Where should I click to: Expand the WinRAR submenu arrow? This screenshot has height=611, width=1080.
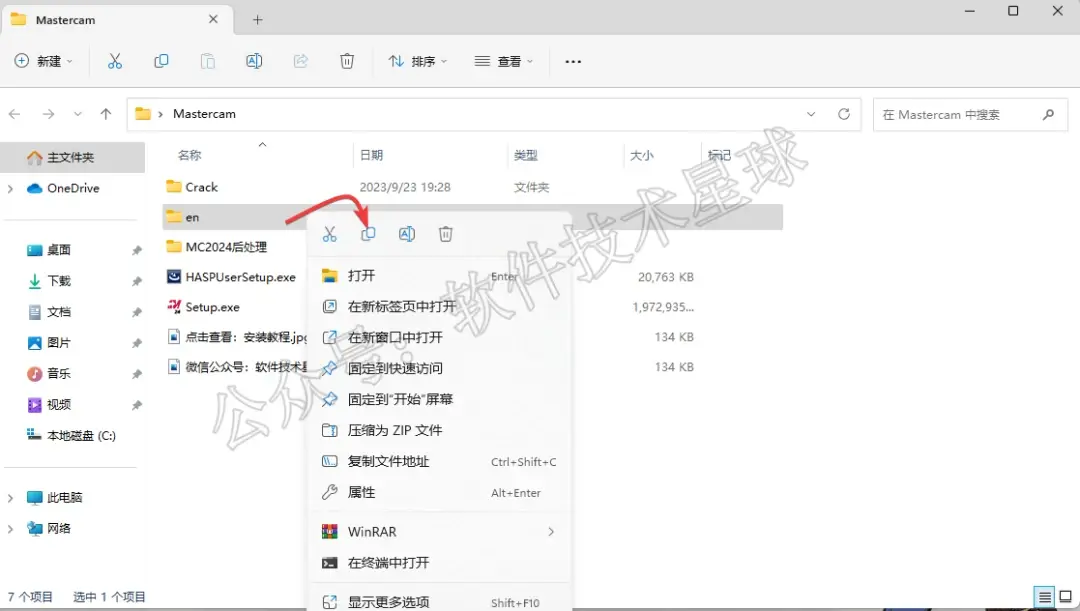tap(551, 532)
